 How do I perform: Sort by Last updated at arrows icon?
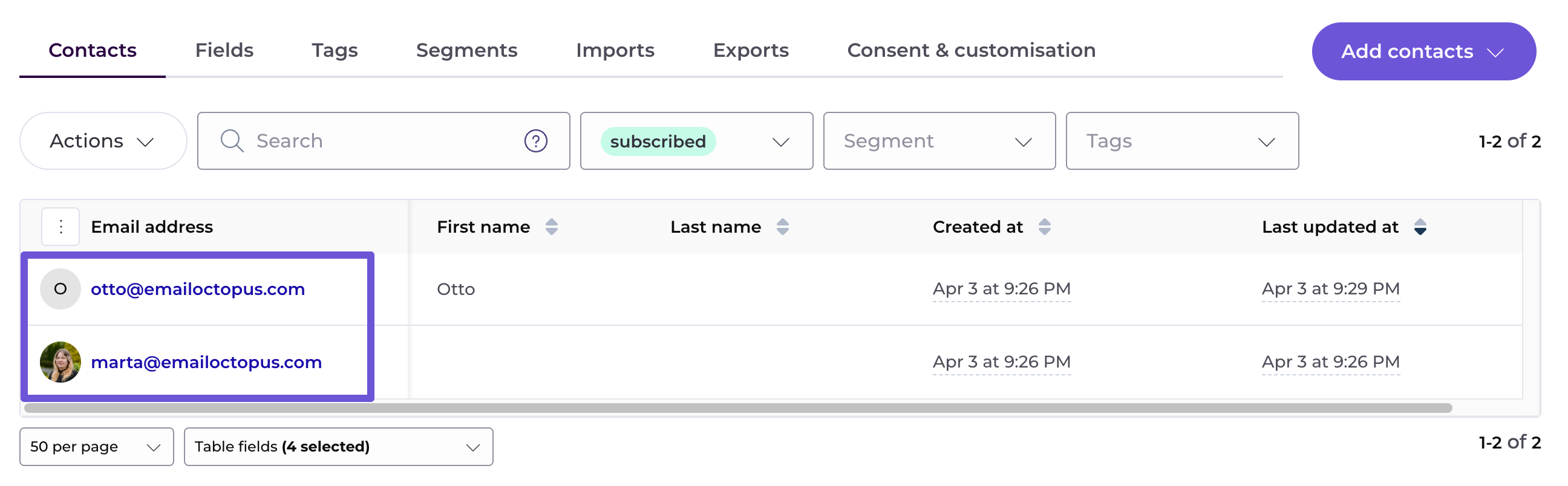pyautogui.click(x=1420, y=227)
